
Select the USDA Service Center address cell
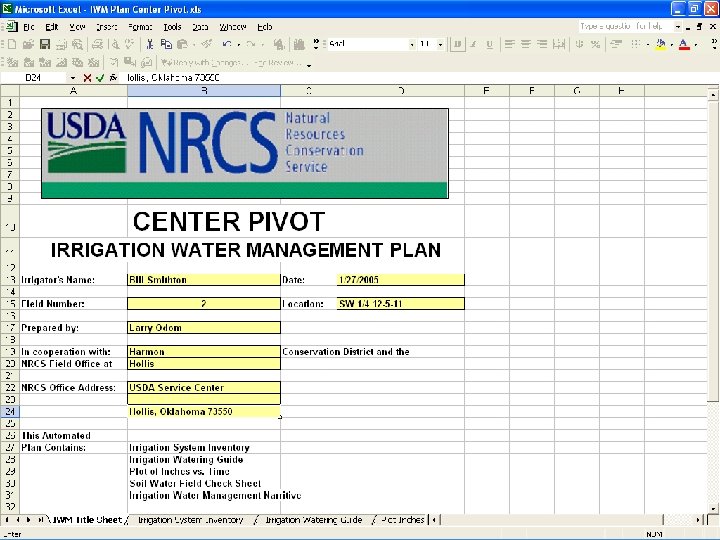click(204, 387)
